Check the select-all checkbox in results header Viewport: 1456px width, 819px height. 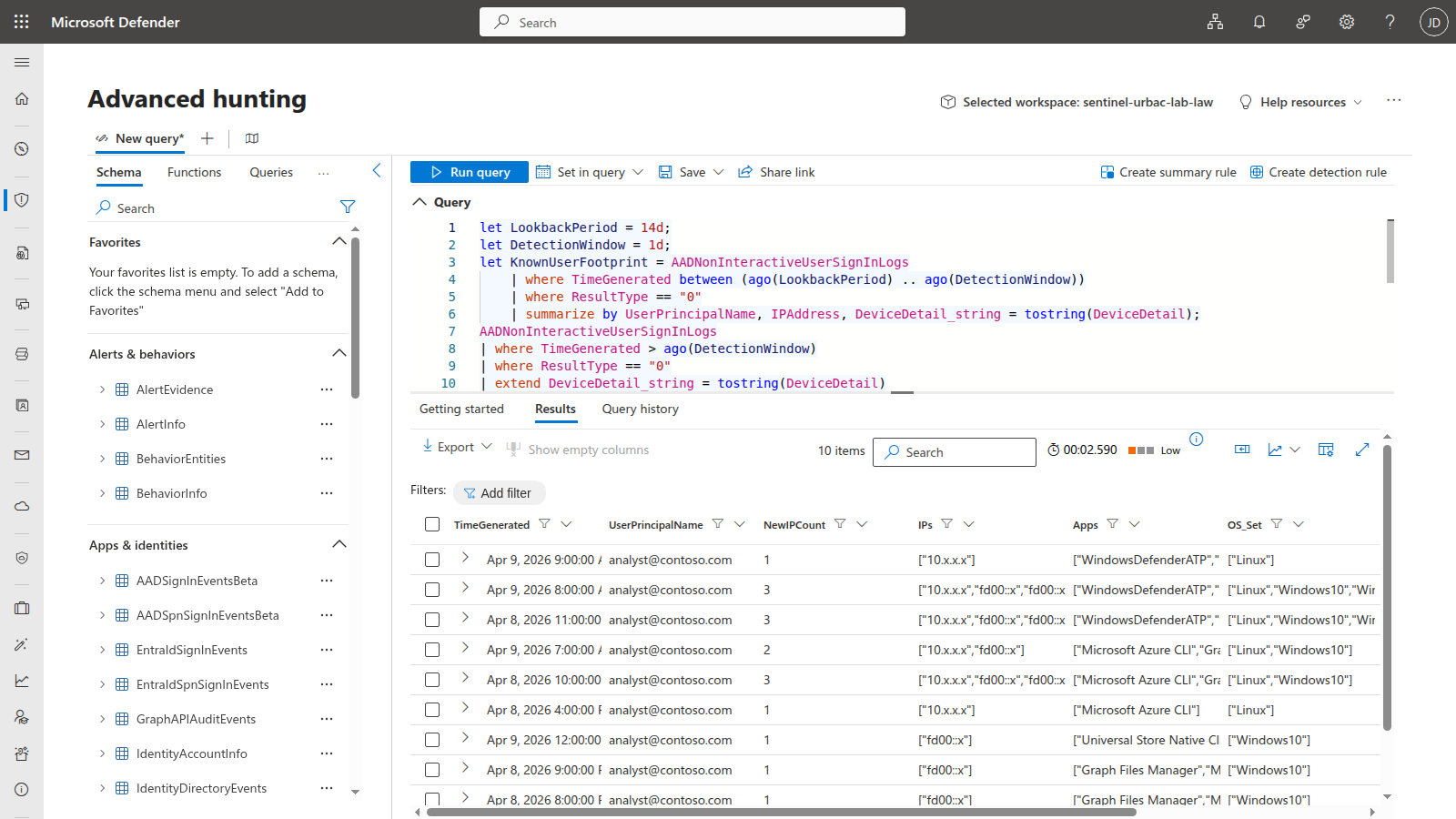[432, 524]
